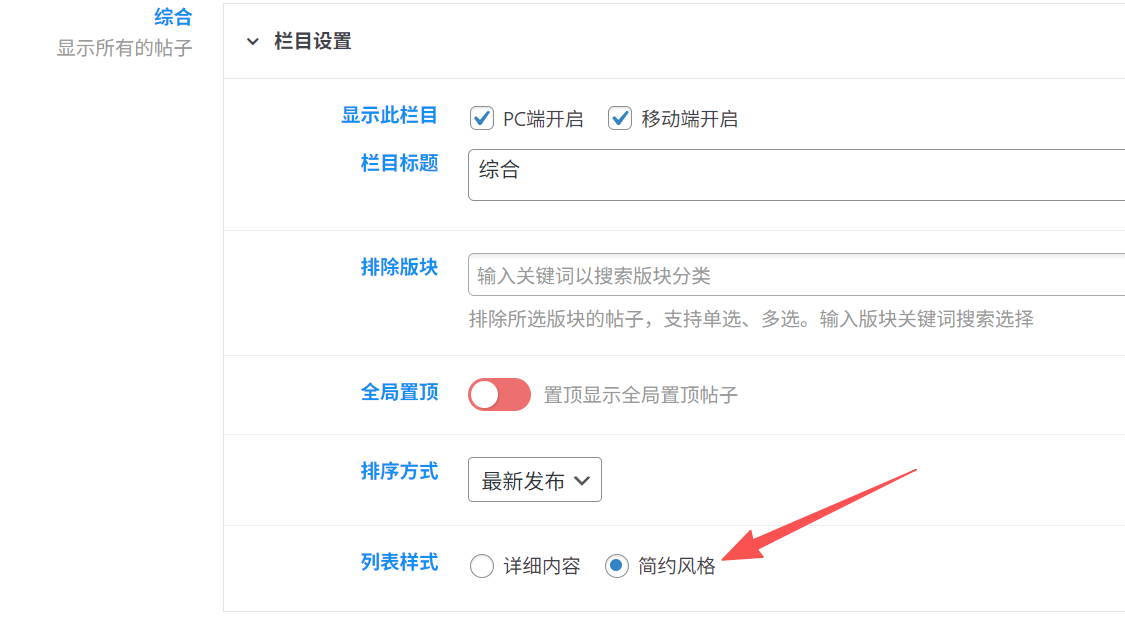Click the 排序方式 field label
This screenshot has width=1125, height=618.
coord(399,471)
